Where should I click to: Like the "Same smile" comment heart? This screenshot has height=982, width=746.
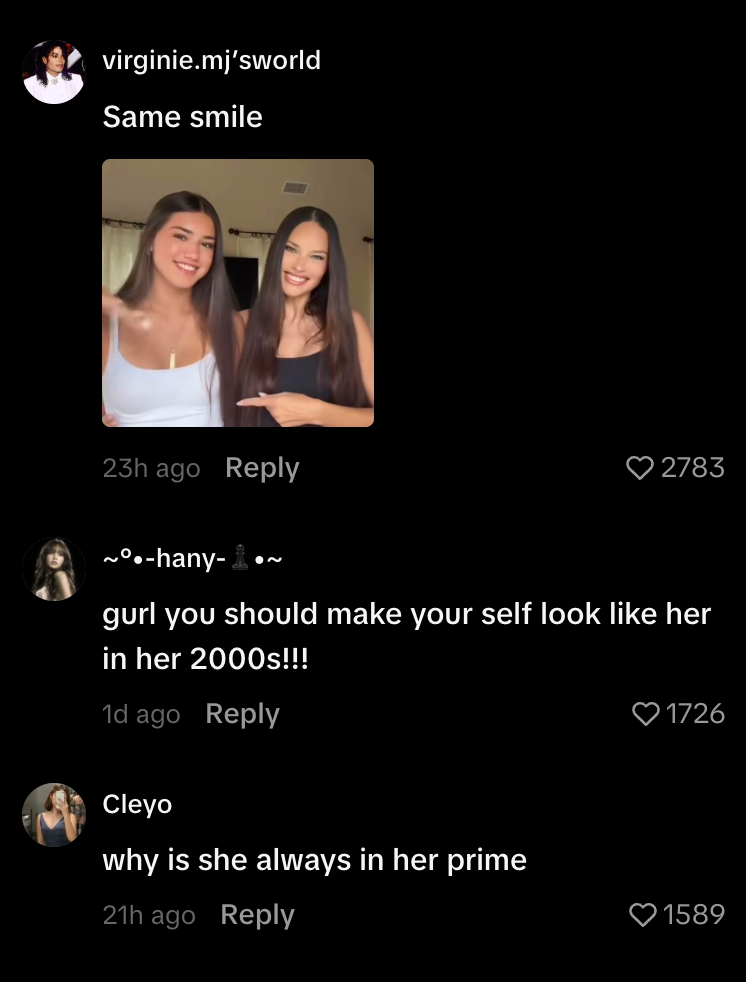(x=640, y=468)
